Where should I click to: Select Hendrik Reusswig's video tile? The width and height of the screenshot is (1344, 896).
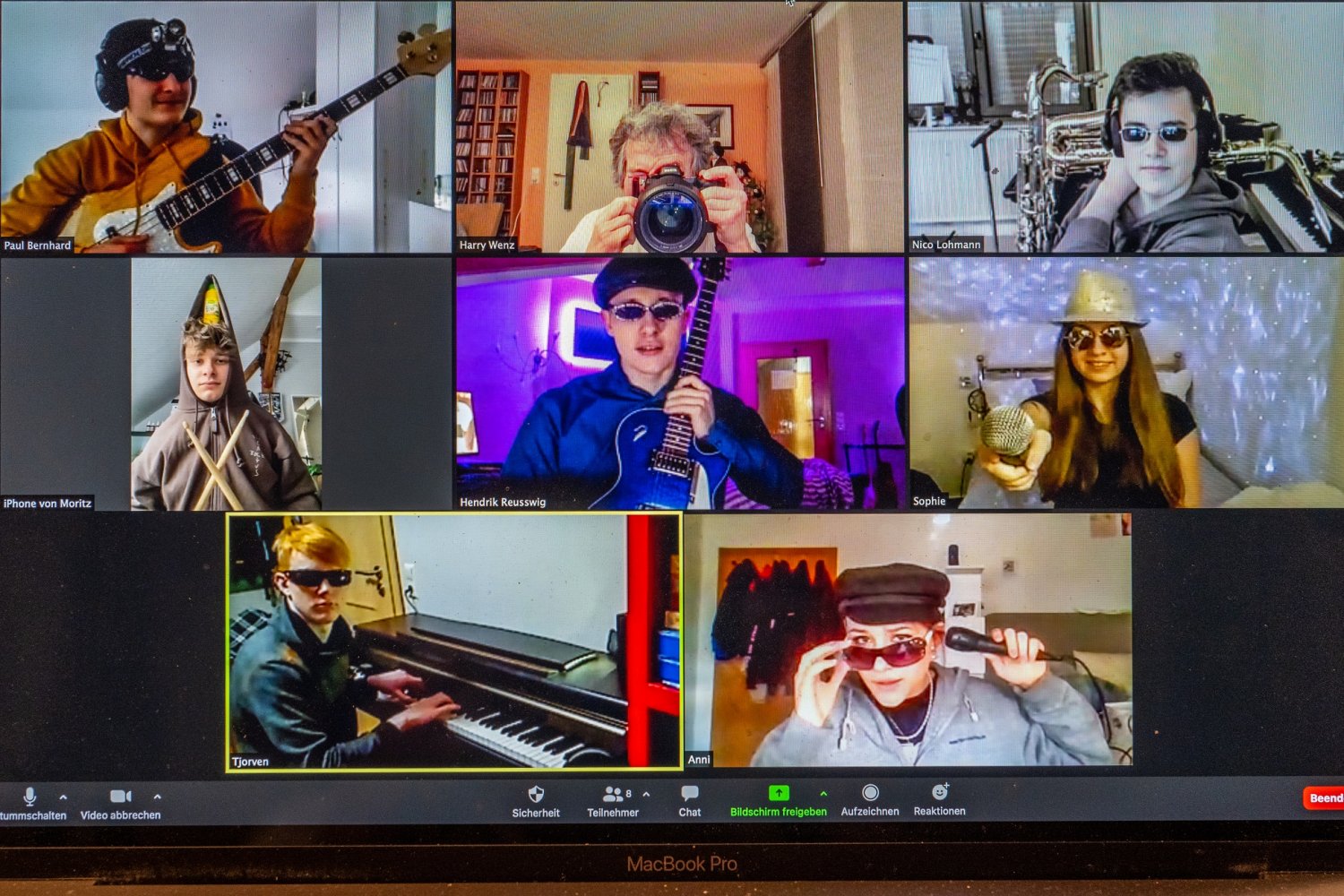(x=680, y=383)
